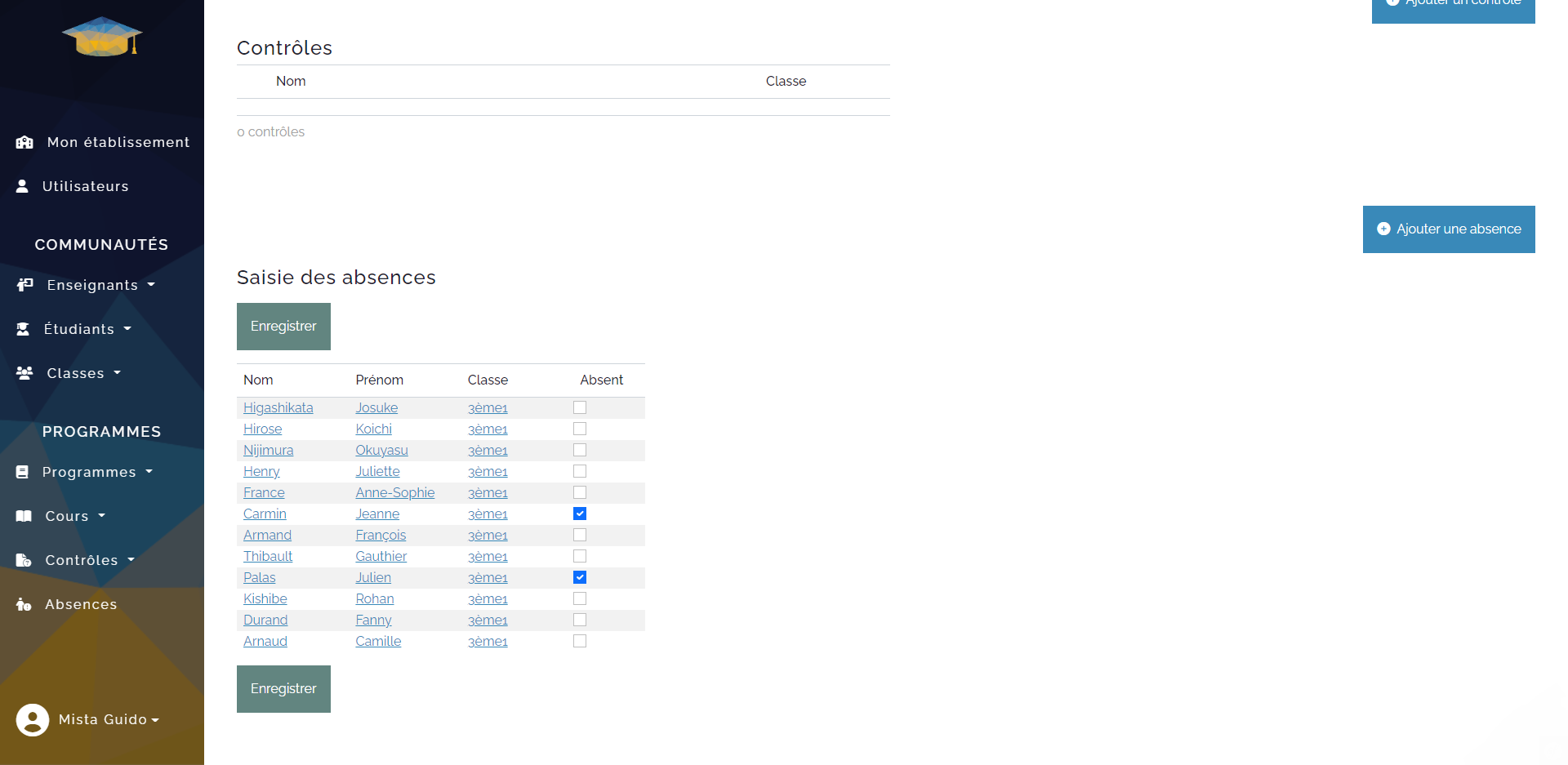Click the Mon établissement building icon
Viewport: 1568px width, 765px height.
click(x=24, y=142)
